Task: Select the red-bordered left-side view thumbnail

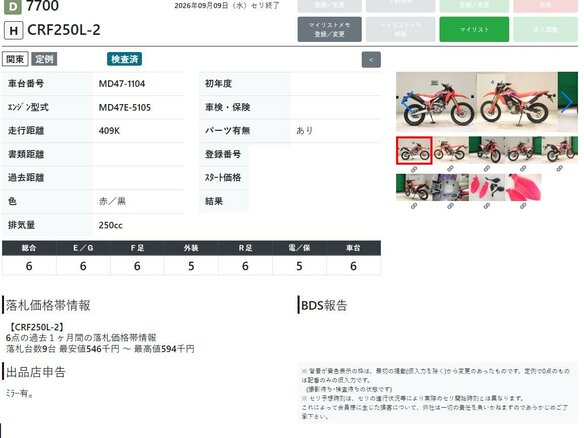Action: (x=414, y=150)
